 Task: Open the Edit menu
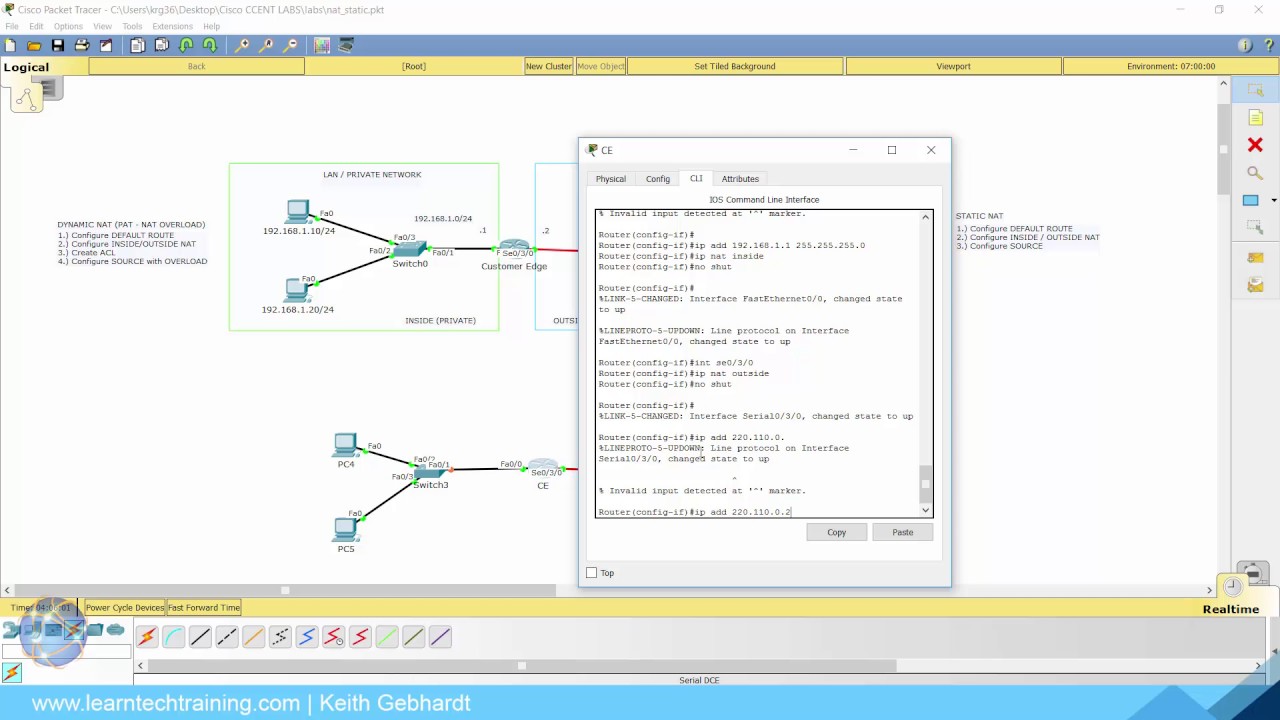(x=36, y=26)
